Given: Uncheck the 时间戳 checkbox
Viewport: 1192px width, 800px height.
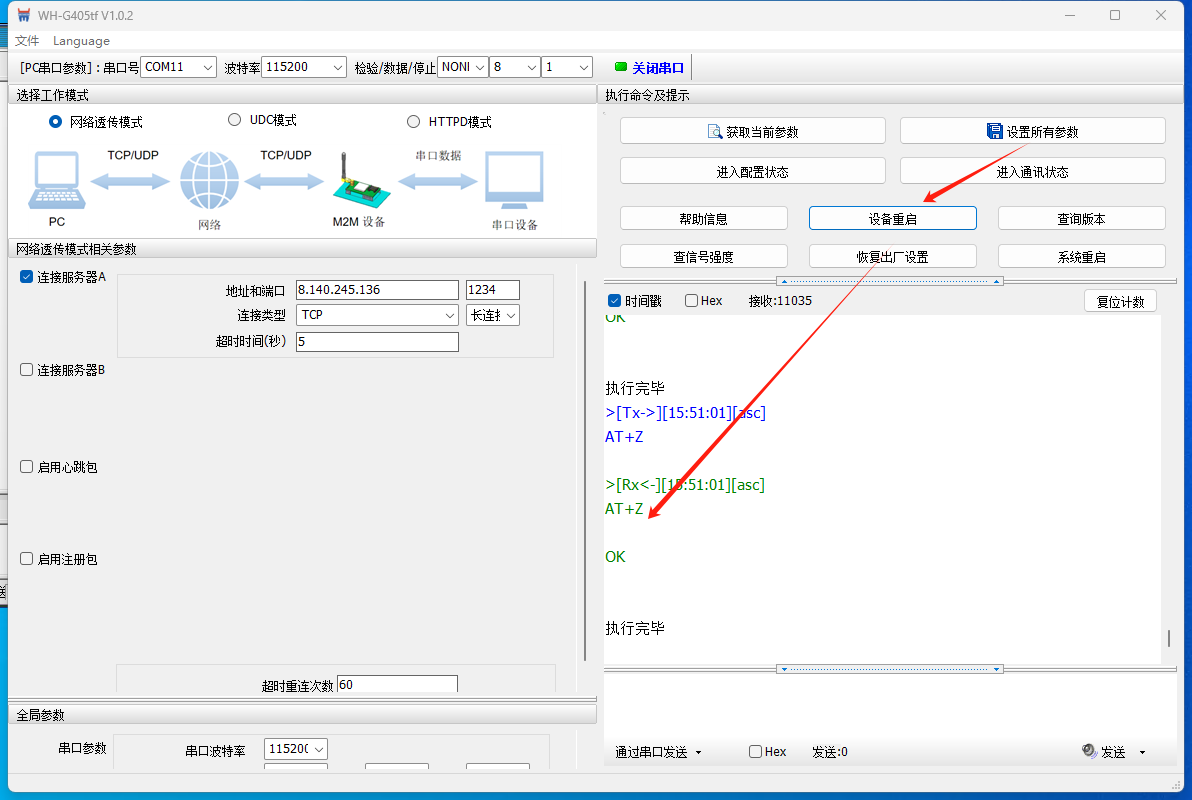Looking at the screenshot, I should (615, 301).
